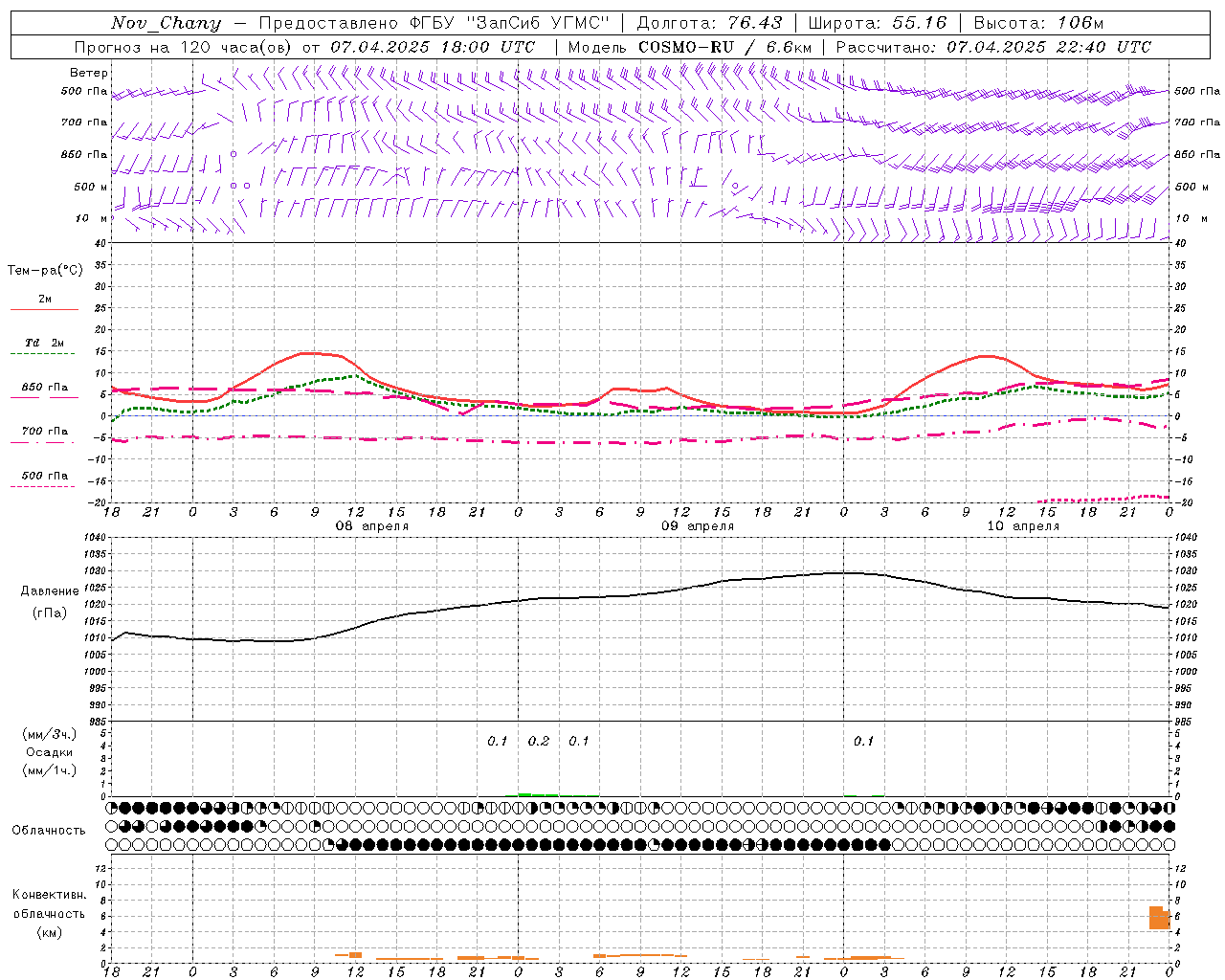Click the "Высота: 106м" elevation text
This screenshot has height=980, width=1225.
(1038, 23)
